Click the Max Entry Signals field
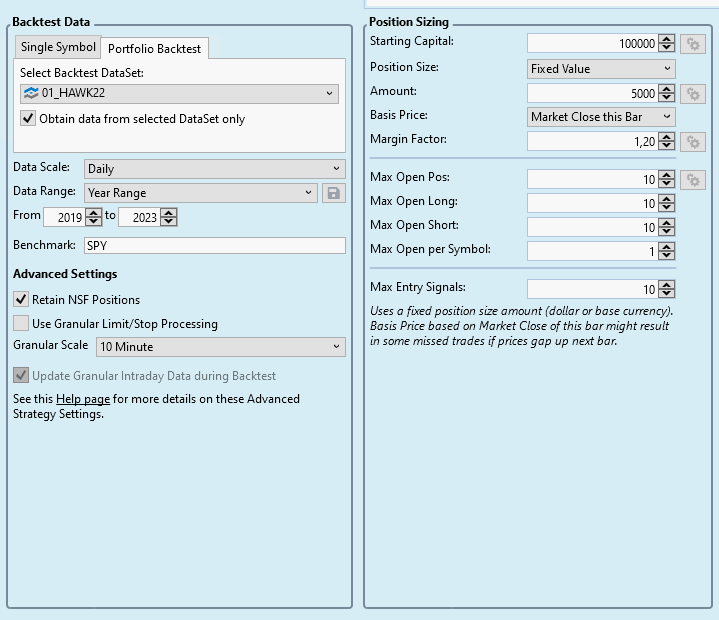 [x=592, y=289]
